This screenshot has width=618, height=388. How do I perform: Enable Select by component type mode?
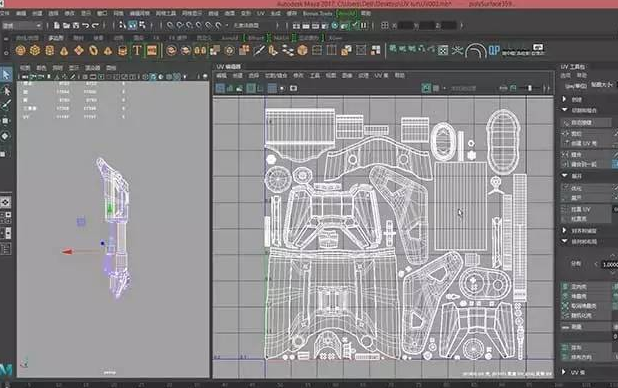pyautogui.click(x=142, y=26)
